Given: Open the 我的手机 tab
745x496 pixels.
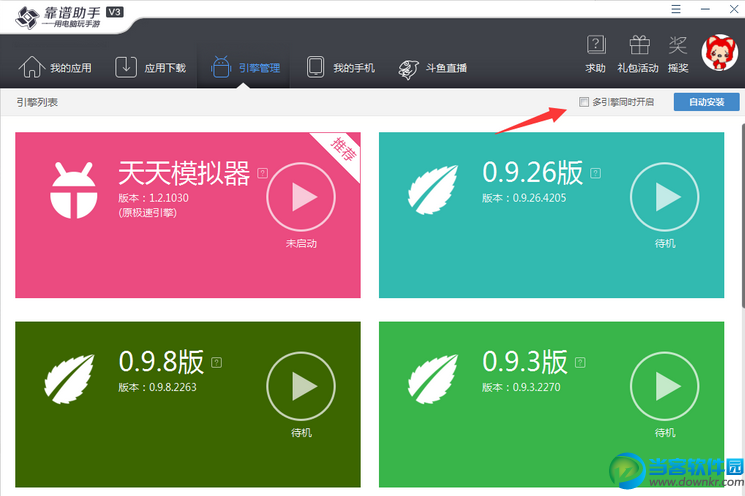Looking at the screenshot, I should (x=340, y=67).
